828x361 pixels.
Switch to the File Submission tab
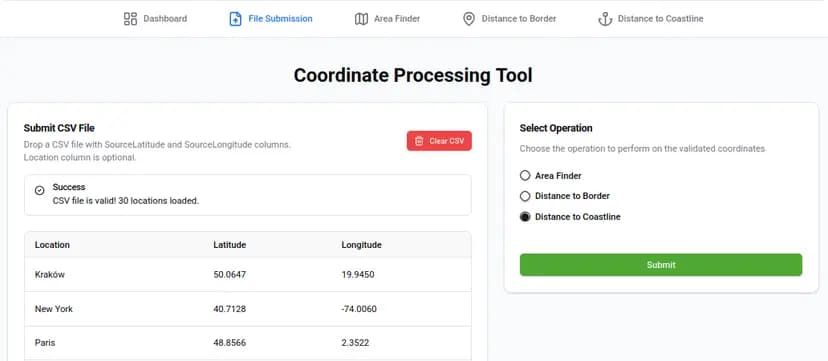271,19
